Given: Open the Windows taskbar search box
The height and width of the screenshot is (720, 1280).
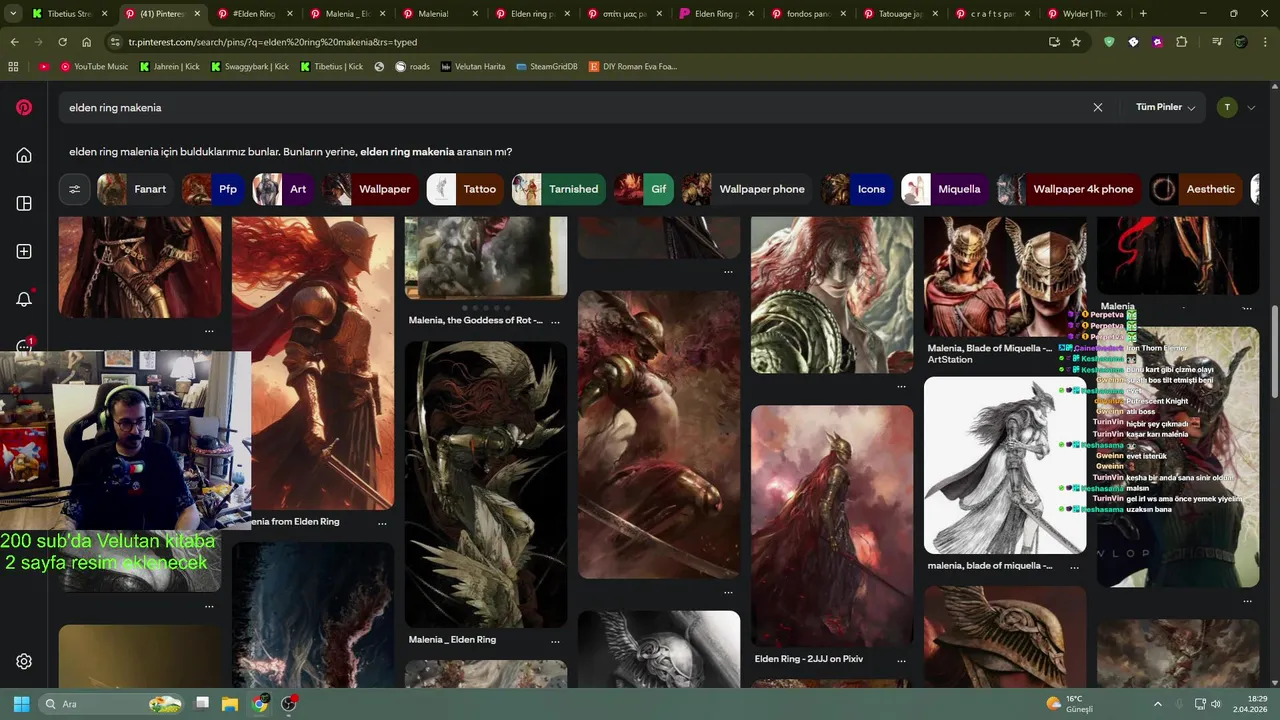Looking at the screenshot, I should pos(113,704).
